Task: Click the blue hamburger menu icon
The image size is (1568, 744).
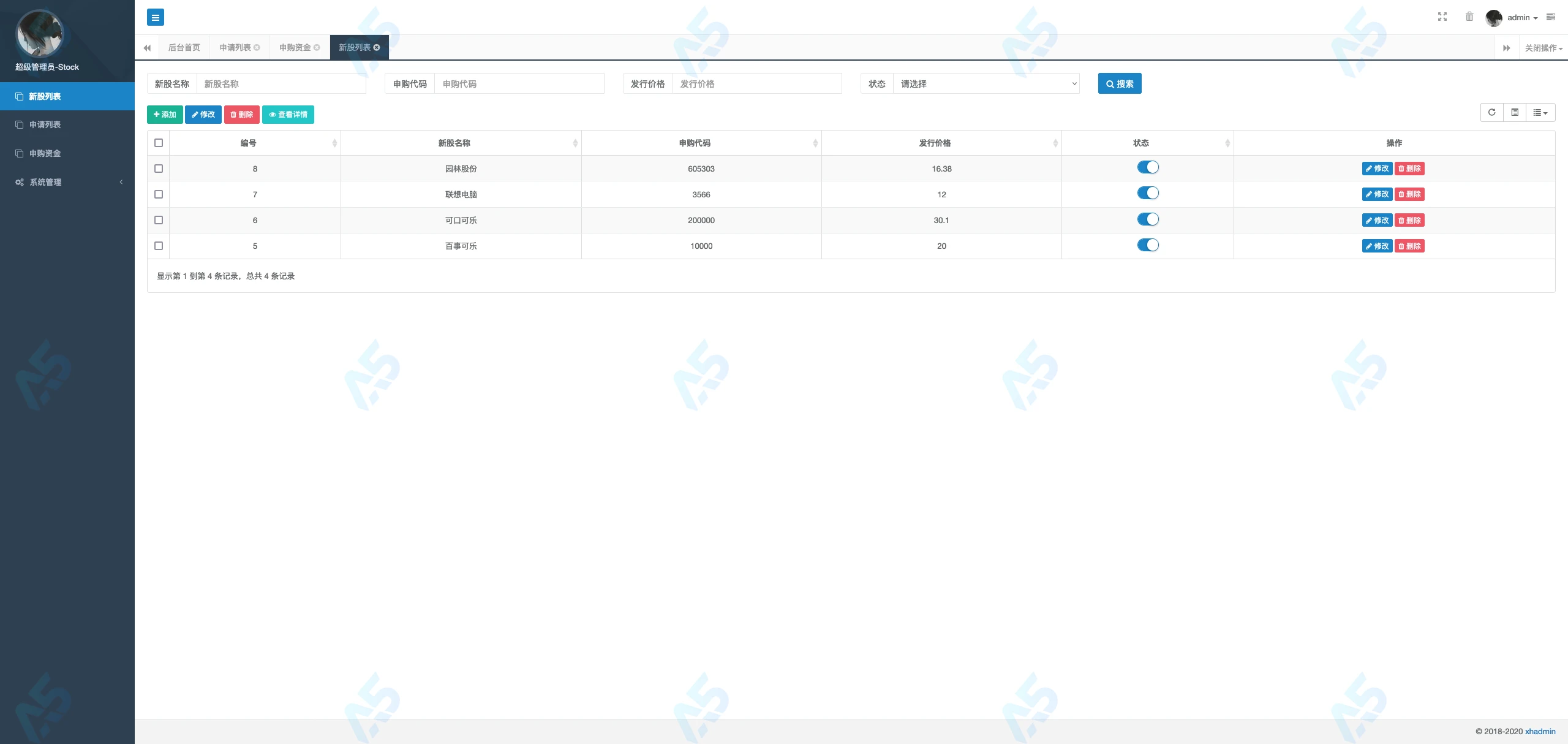Action: (156, 18)
